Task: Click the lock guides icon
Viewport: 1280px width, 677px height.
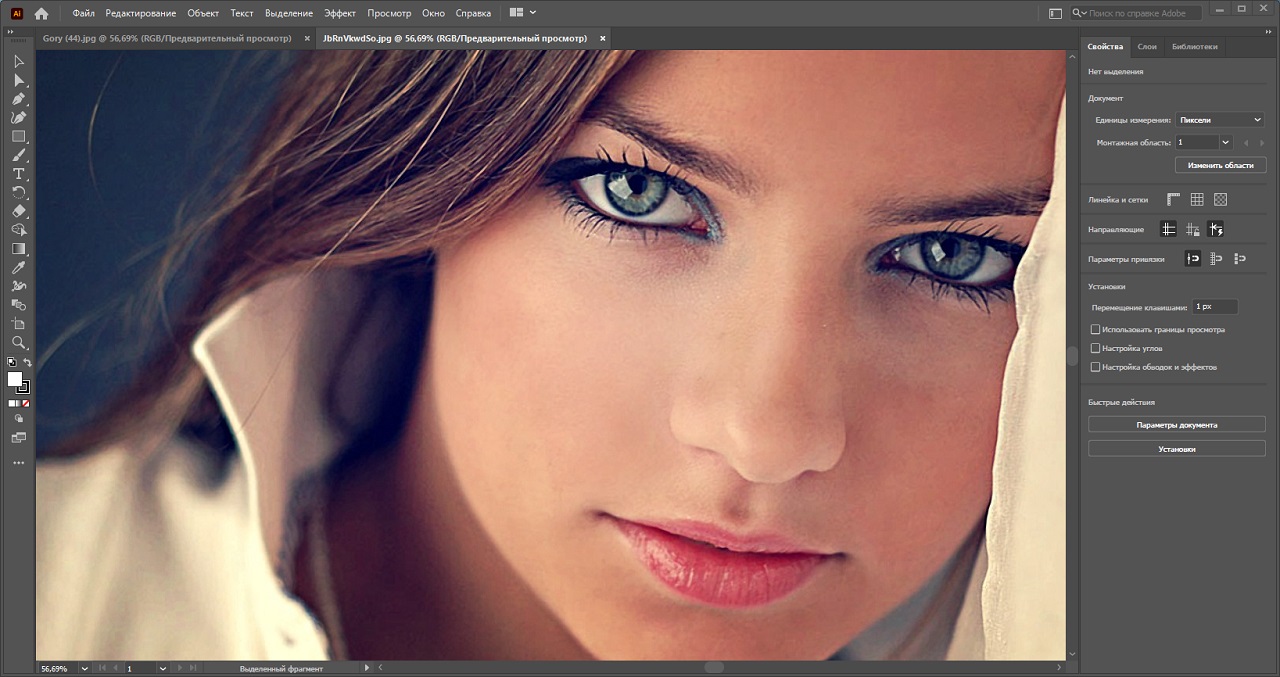Action: click(1191, 229)
